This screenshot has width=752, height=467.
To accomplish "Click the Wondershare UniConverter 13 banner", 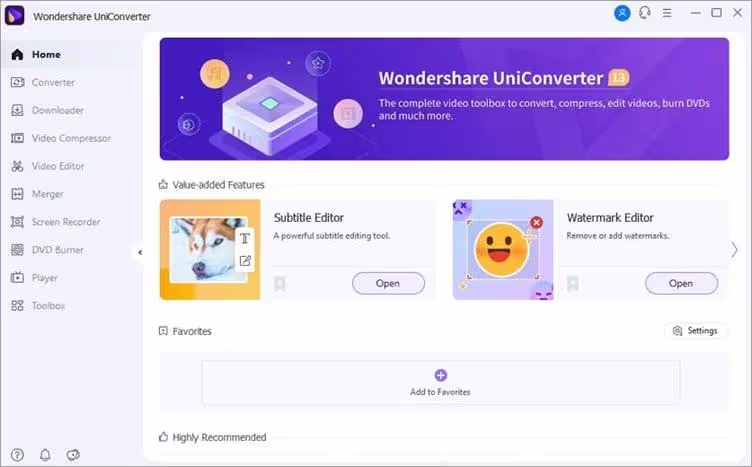I will pyautogui.click(x=444, y=99).
